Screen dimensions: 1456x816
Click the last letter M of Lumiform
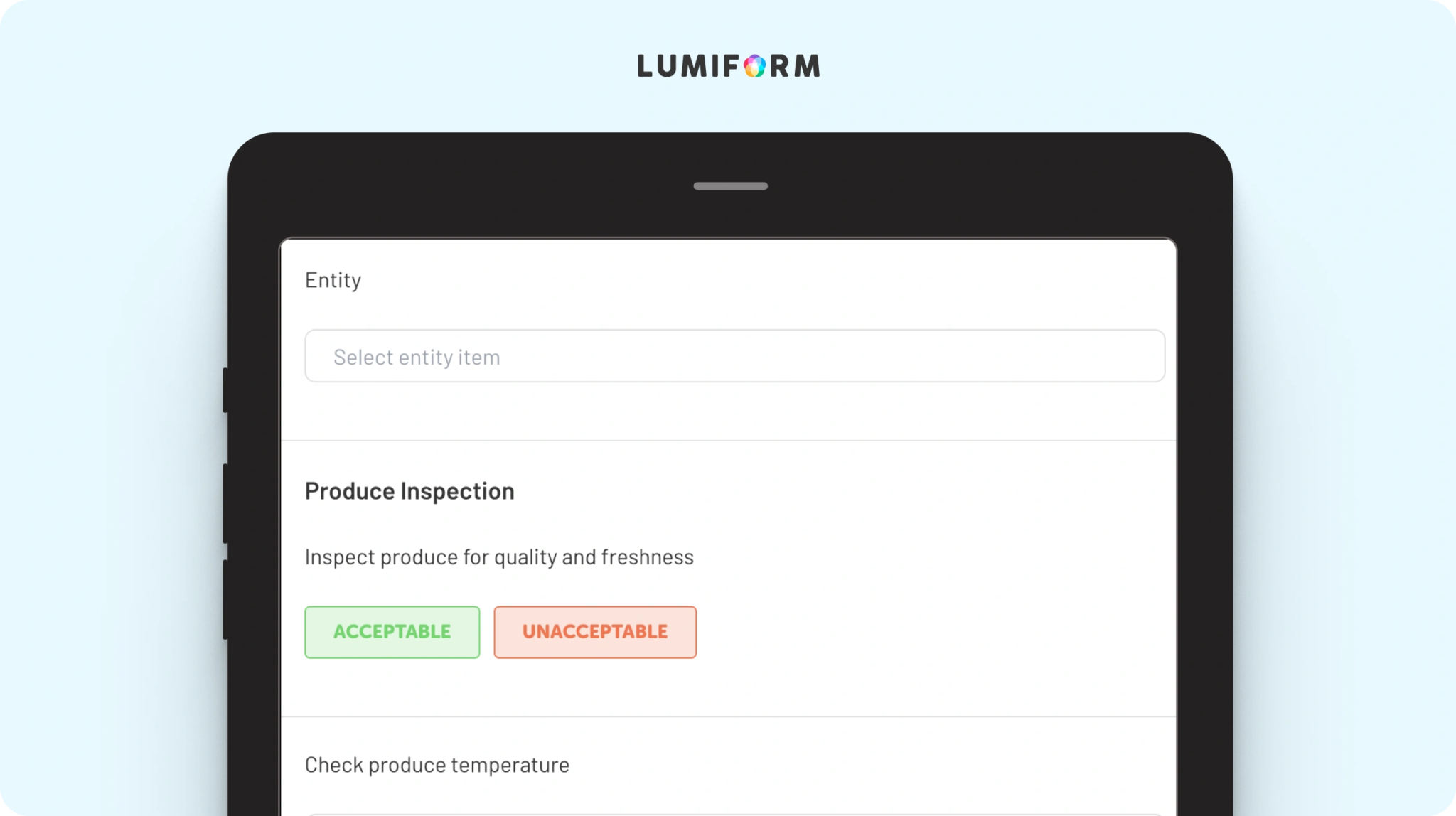pyautogui.click(x=806, y=66)
